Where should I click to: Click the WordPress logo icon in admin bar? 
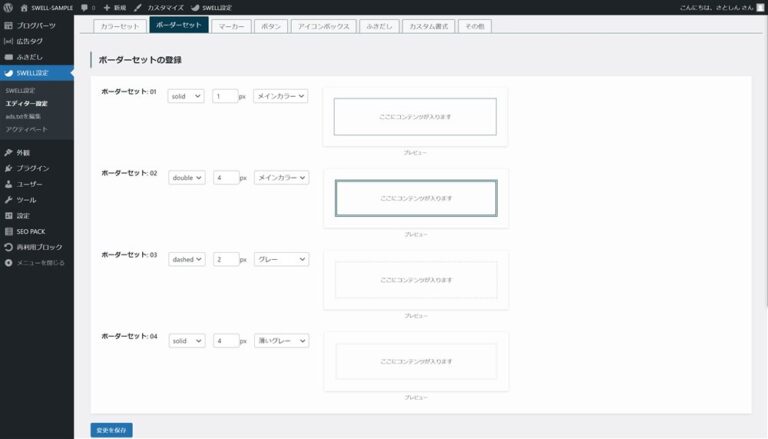click(x=8, y=7)
